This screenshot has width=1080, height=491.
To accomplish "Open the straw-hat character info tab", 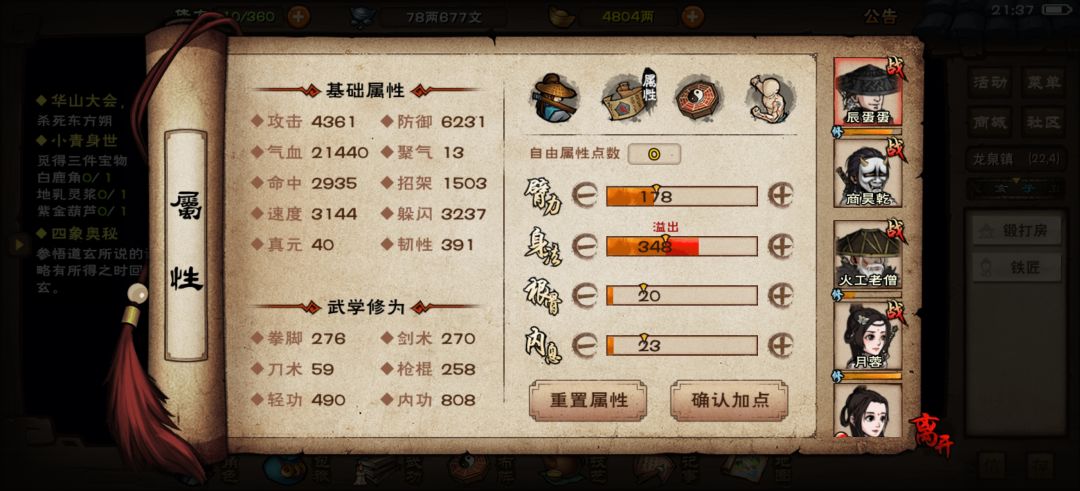I will [555, 97].
